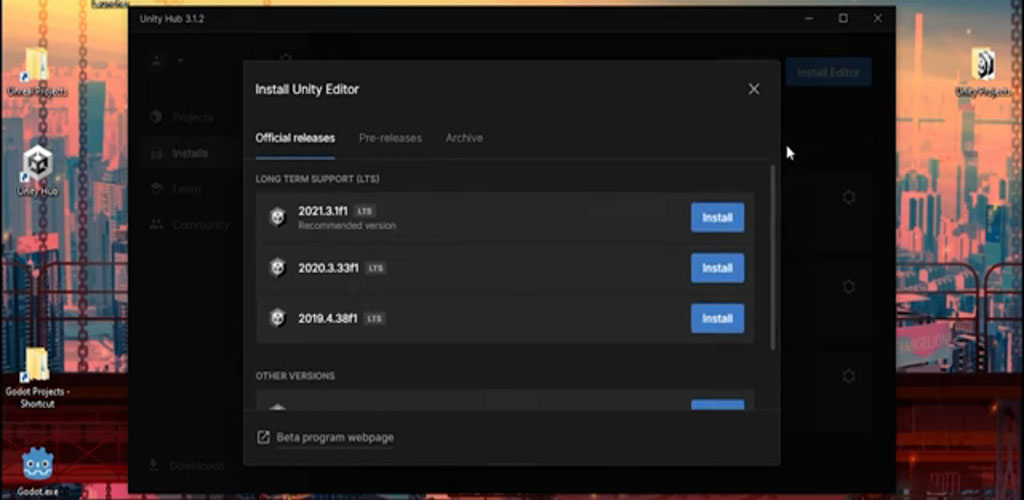This screenshot has height=500, width=1024.
Task: Click the Community people icon in sidebar
Action: 156,224
